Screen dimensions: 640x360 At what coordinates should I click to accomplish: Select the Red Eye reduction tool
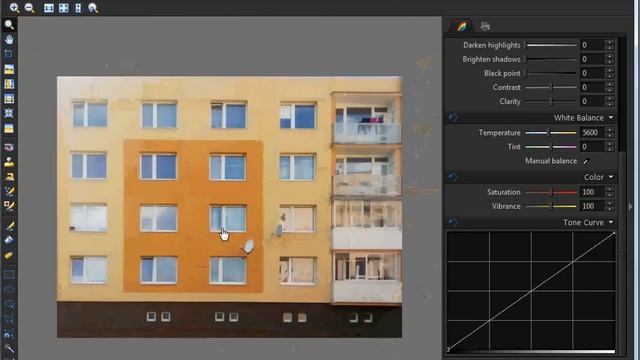9,147
